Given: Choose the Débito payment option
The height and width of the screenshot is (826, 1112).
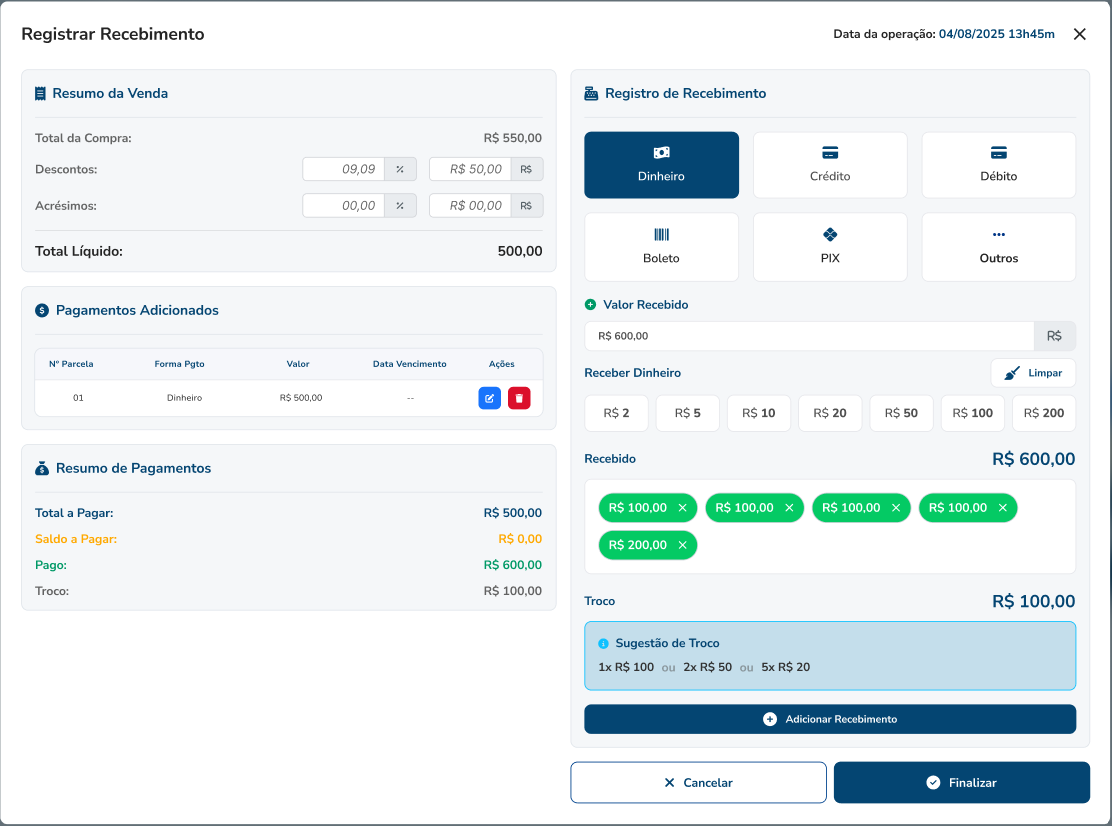Looking at the screenshot, I should pyautogui.click(x=998, y=165).
